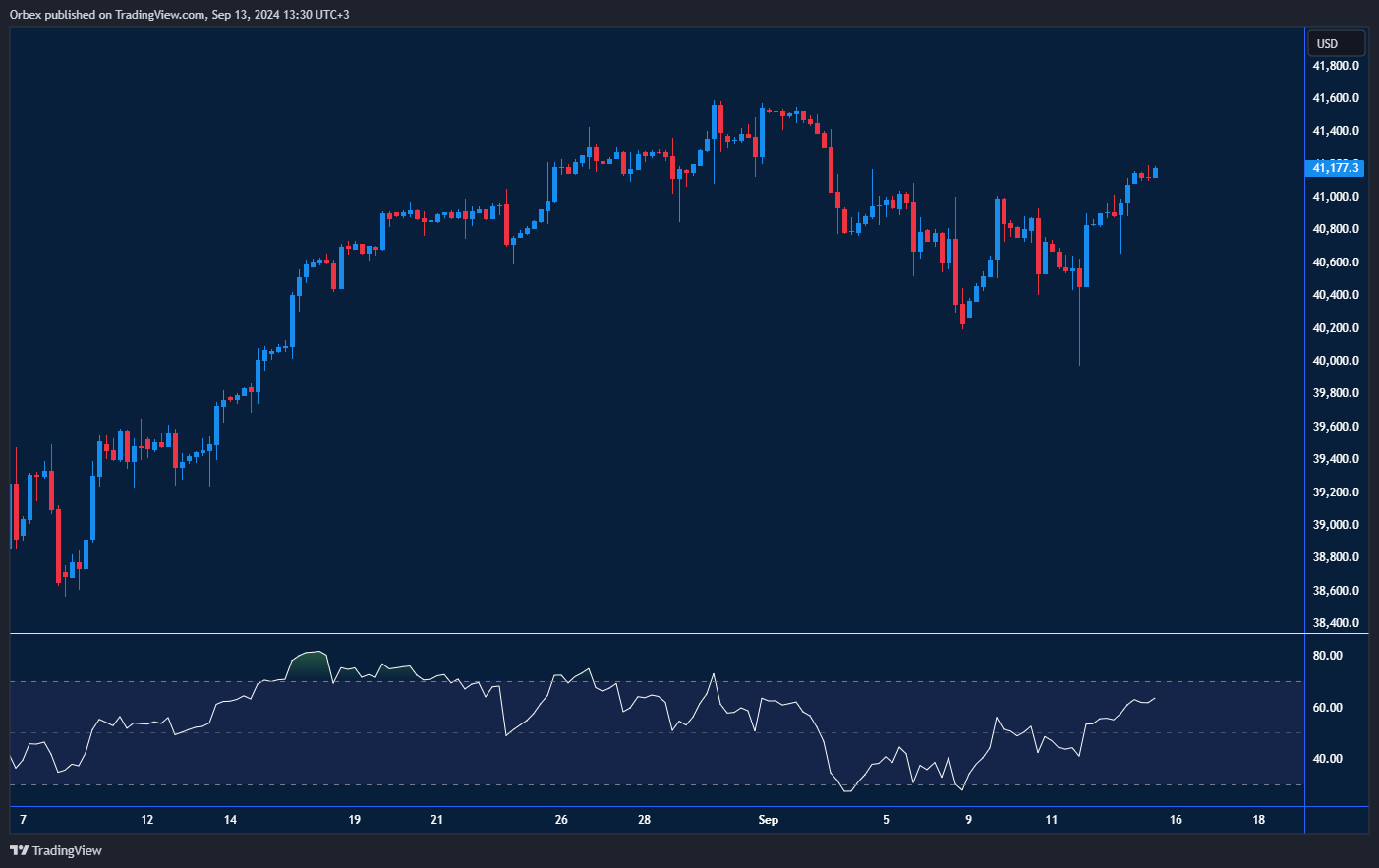This screenshot has height=868, width=1379.
Task: Click the current price label 41,177.3
Action: [1335, 168]
